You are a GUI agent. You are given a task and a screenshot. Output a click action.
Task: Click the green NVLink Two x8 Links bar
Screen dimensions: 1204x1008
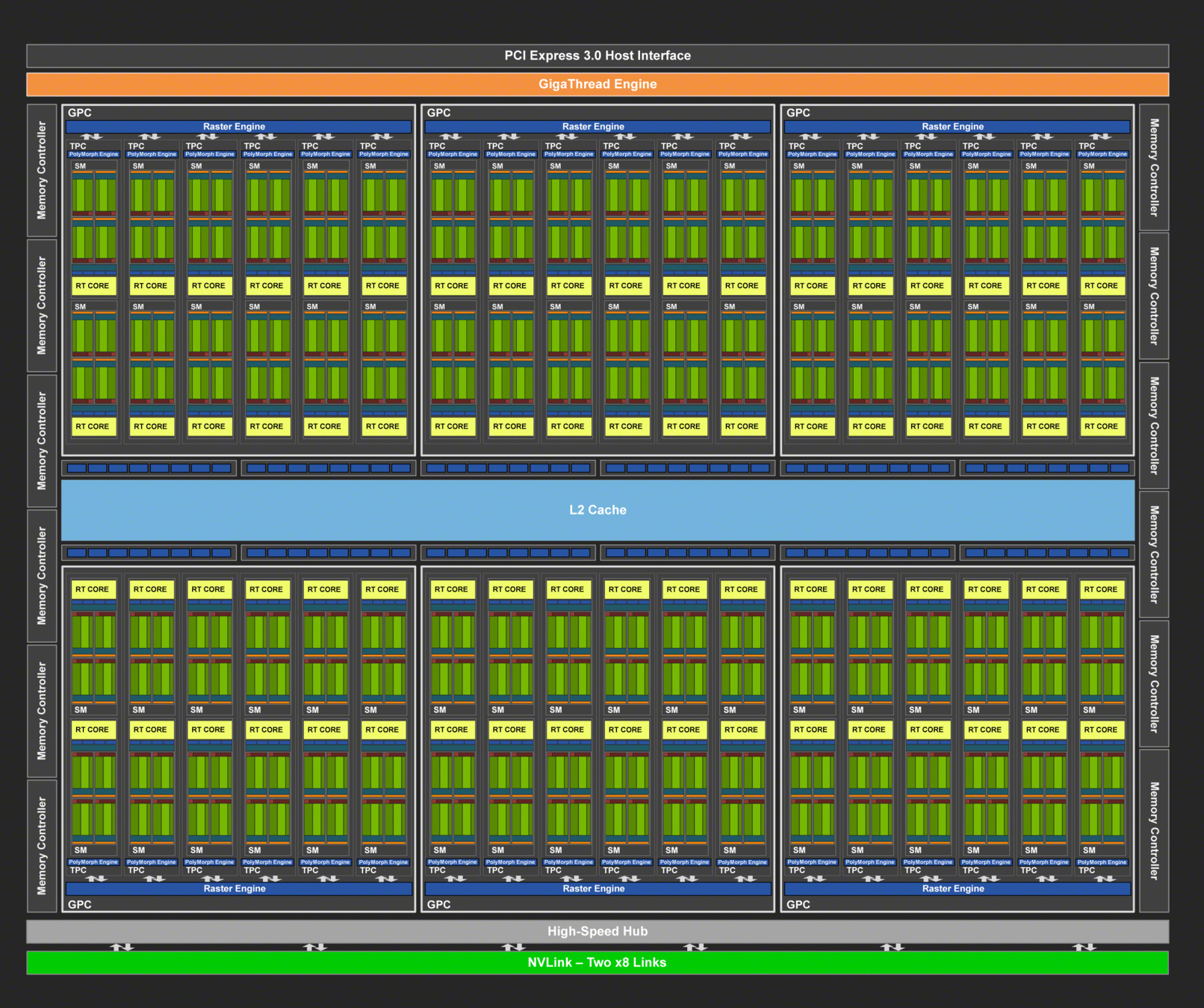598,962
